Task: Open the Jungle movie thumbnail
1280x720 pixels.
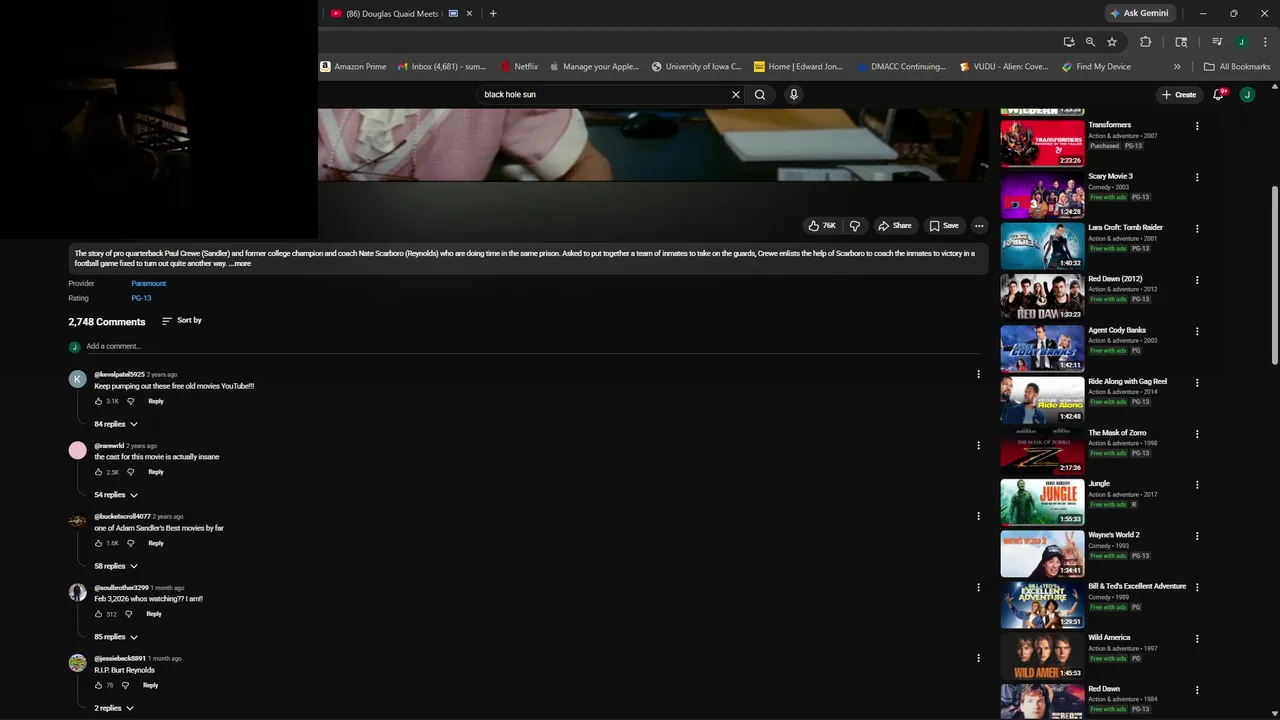Action: tap(1042, 502)
